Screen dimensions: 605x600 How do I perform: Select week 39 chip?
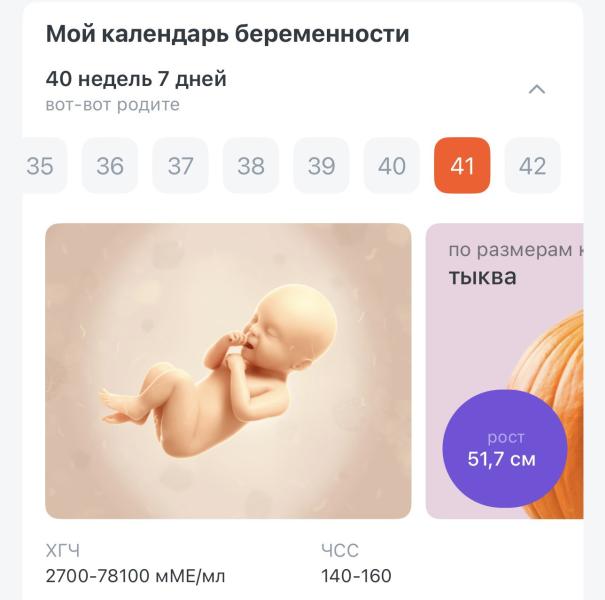[x=321, y=165]
